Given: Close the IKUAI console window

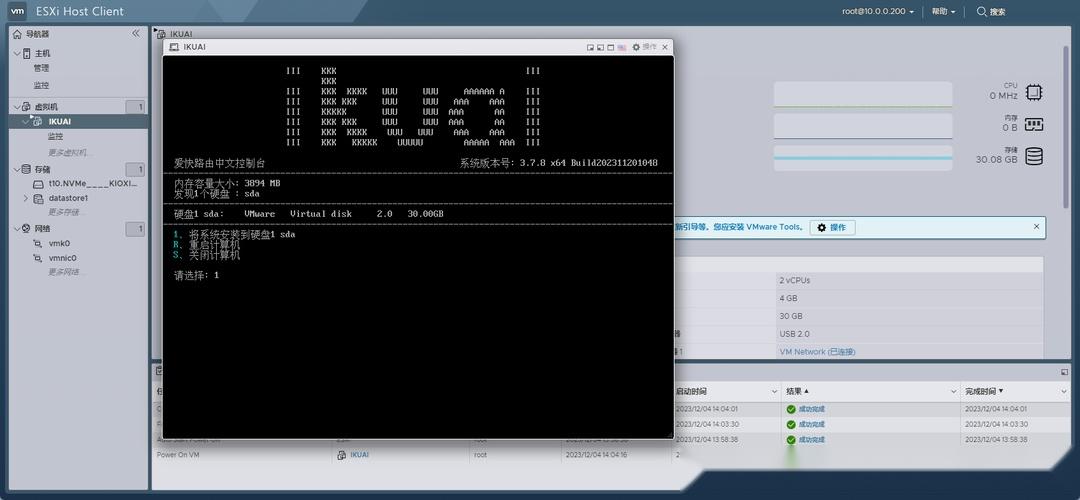Looking at the screenshot, I should click(665, 48).
